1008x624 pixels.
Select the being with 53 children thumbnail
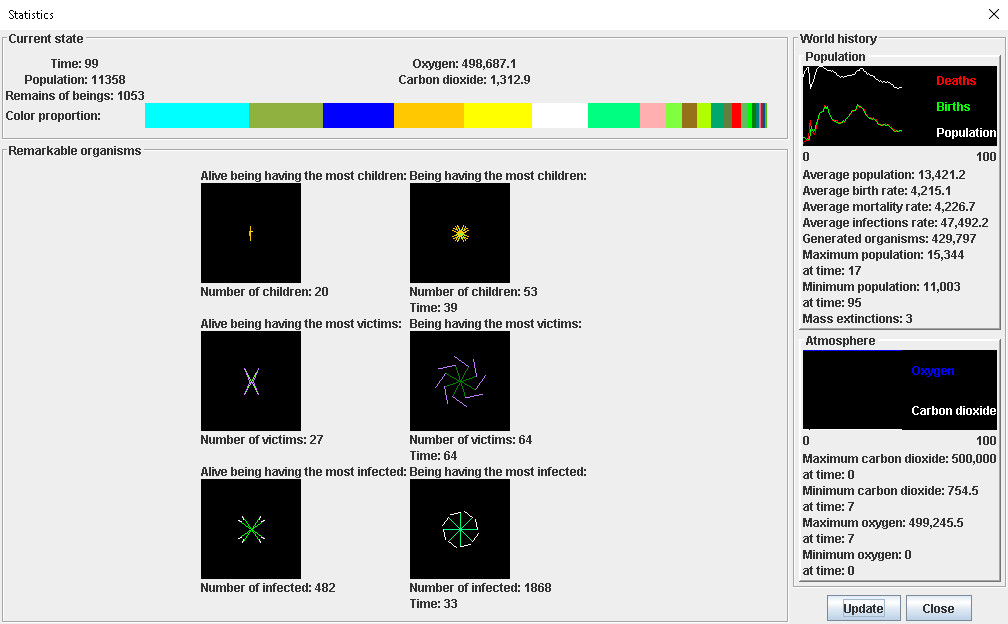pyautogui.click(x=460, y=233)
